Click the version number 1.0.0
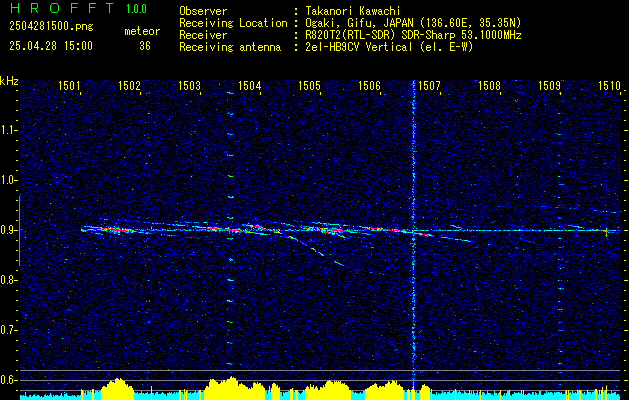 136,9
